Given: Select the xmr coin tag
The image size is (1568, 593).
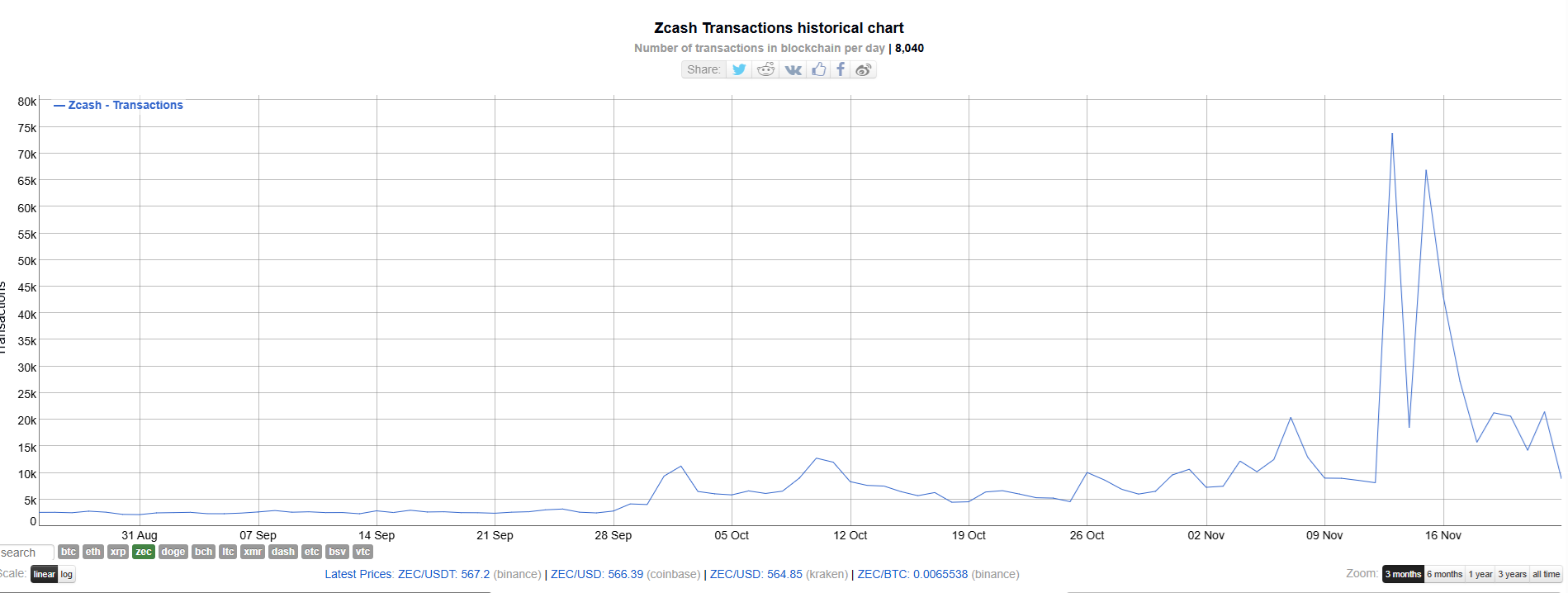Looking at the screenshot, I should (252, 552).
